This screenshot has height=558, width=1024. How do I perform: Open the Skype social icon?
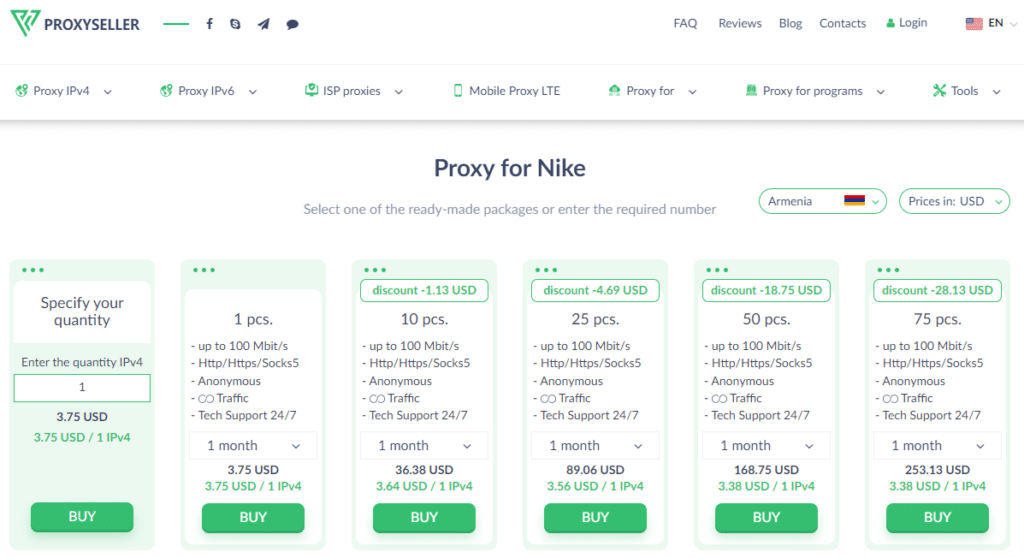click(235, 24)
